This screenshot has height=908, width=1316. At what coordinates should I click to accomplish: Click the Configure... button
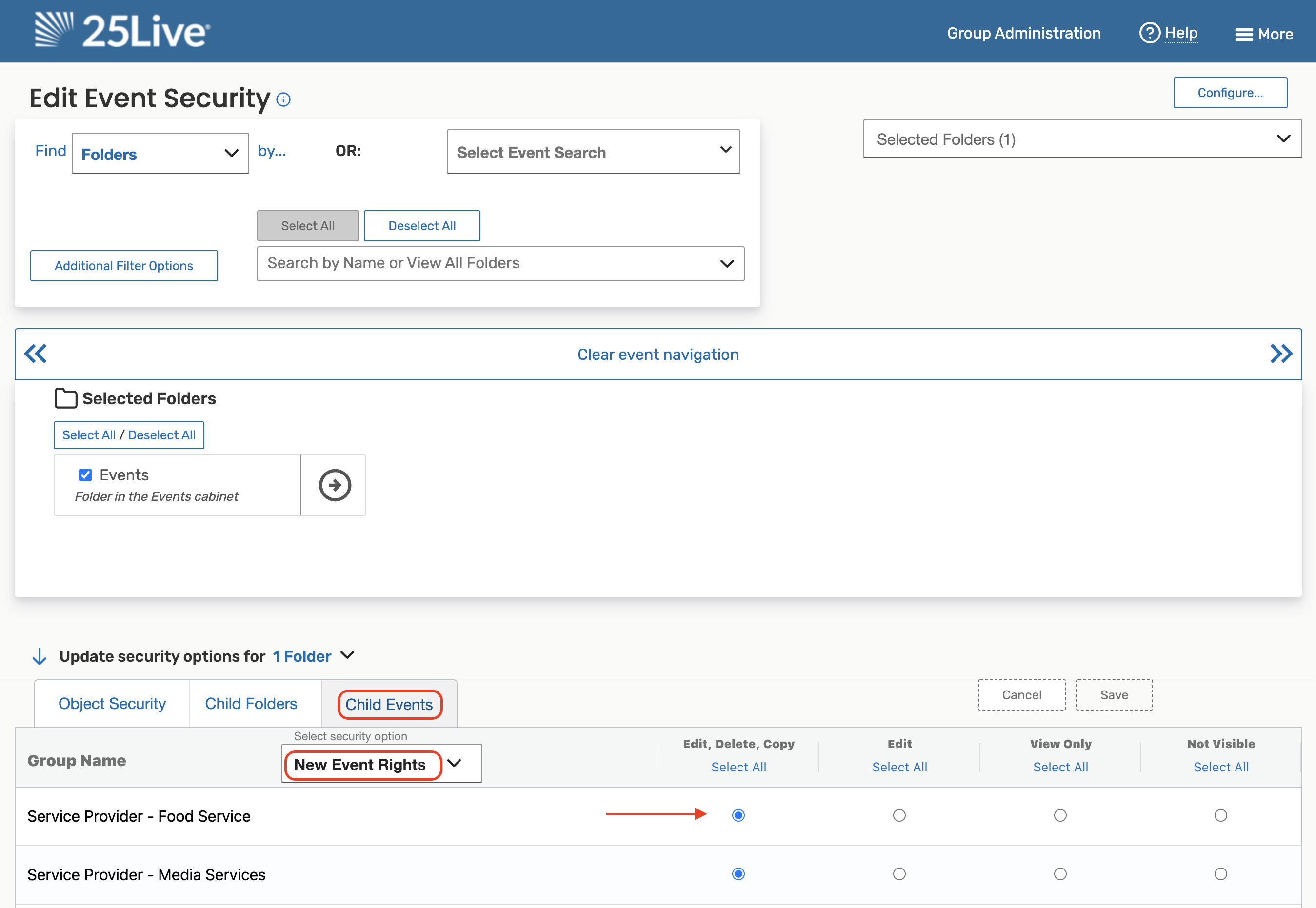point(1230,93)
